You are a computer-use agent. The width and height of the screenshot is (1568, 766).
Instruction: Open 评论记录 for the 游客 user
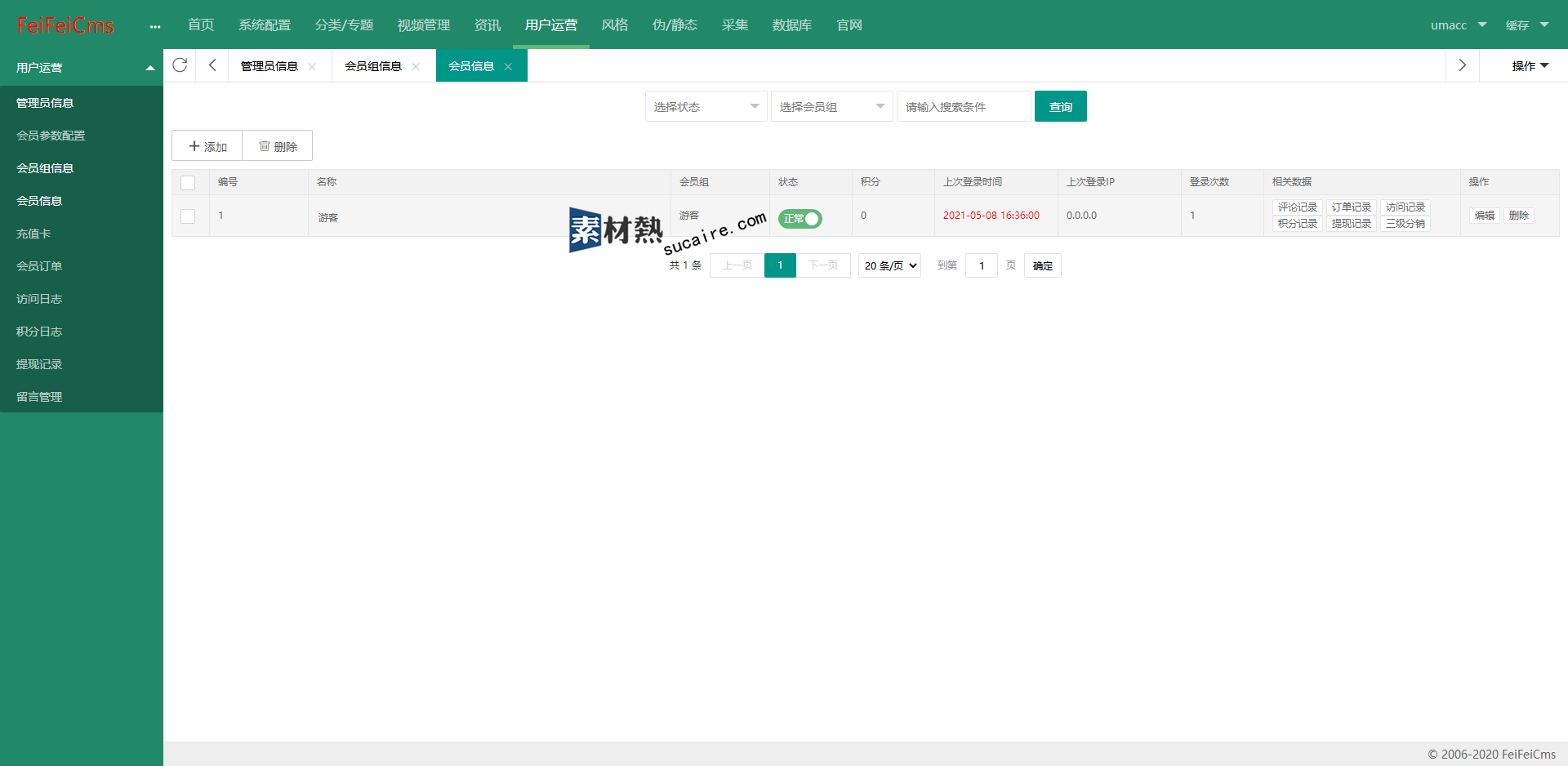click(x=1297, y=207)
